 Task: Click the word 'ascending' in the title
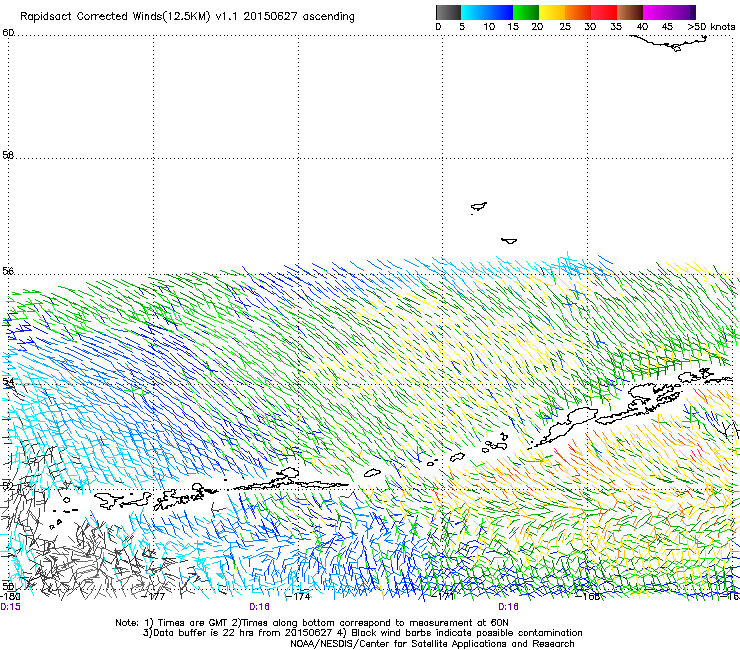(x=328, y=17)
